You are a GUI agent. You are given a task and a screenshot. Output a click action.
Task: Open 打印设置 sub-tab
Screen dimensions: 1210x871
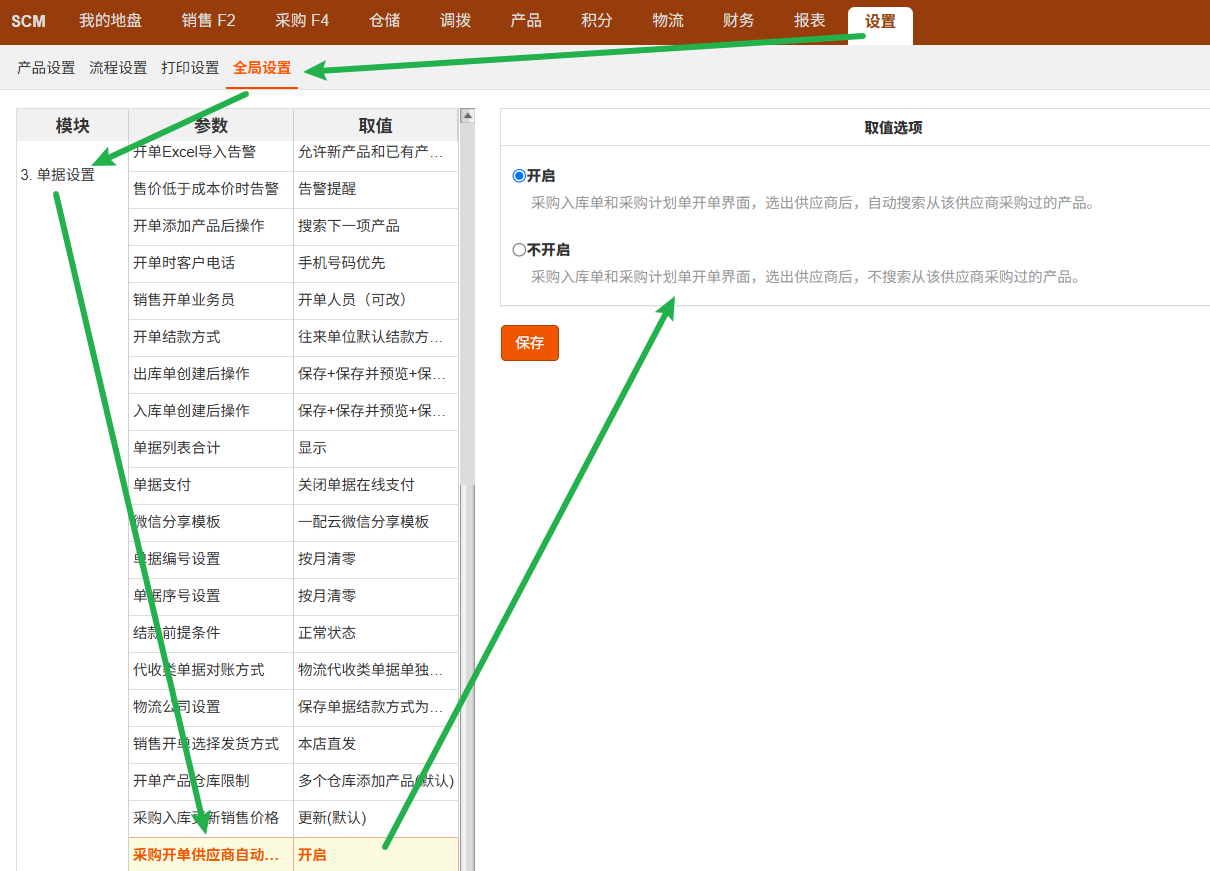click(190, 68)
